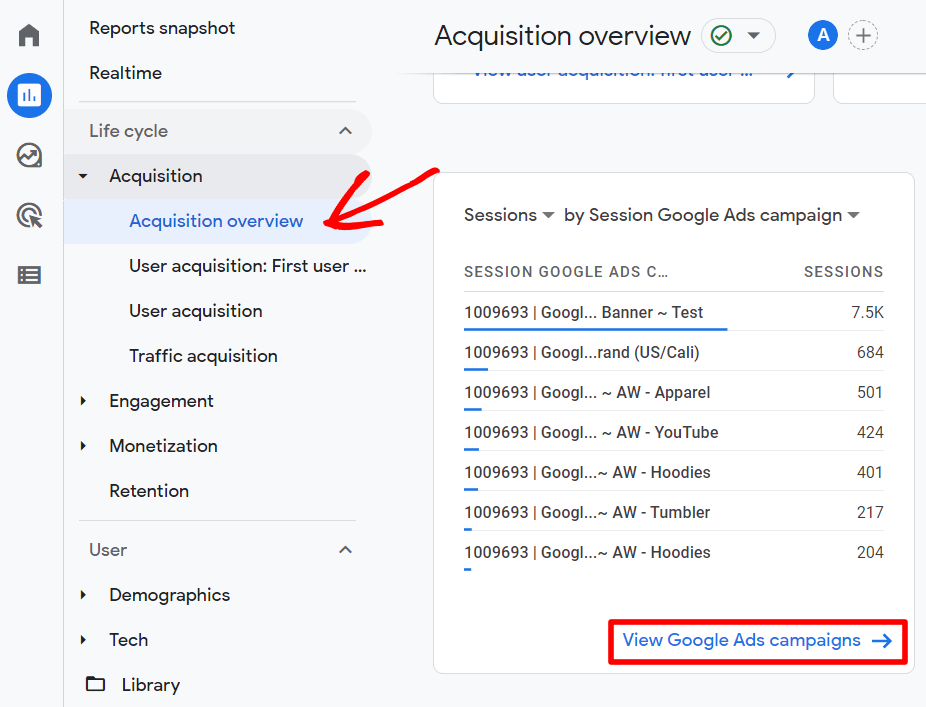The image size is (926, 707).
Task: Select the blue Reports icon
Action: [x=28, y=95]
